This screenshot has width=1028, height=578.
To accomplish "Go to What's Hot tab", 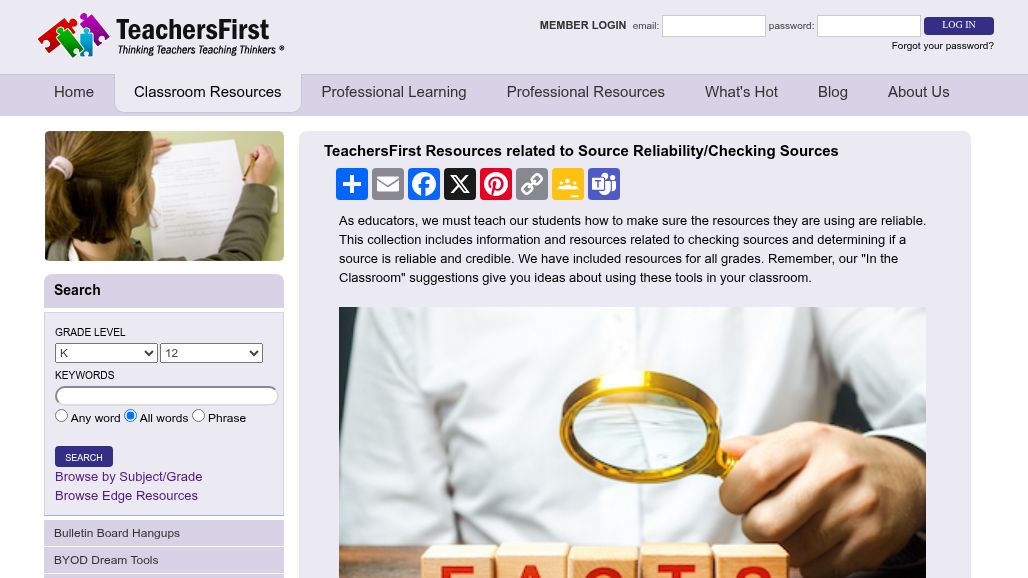I will [x=741, y=92].
